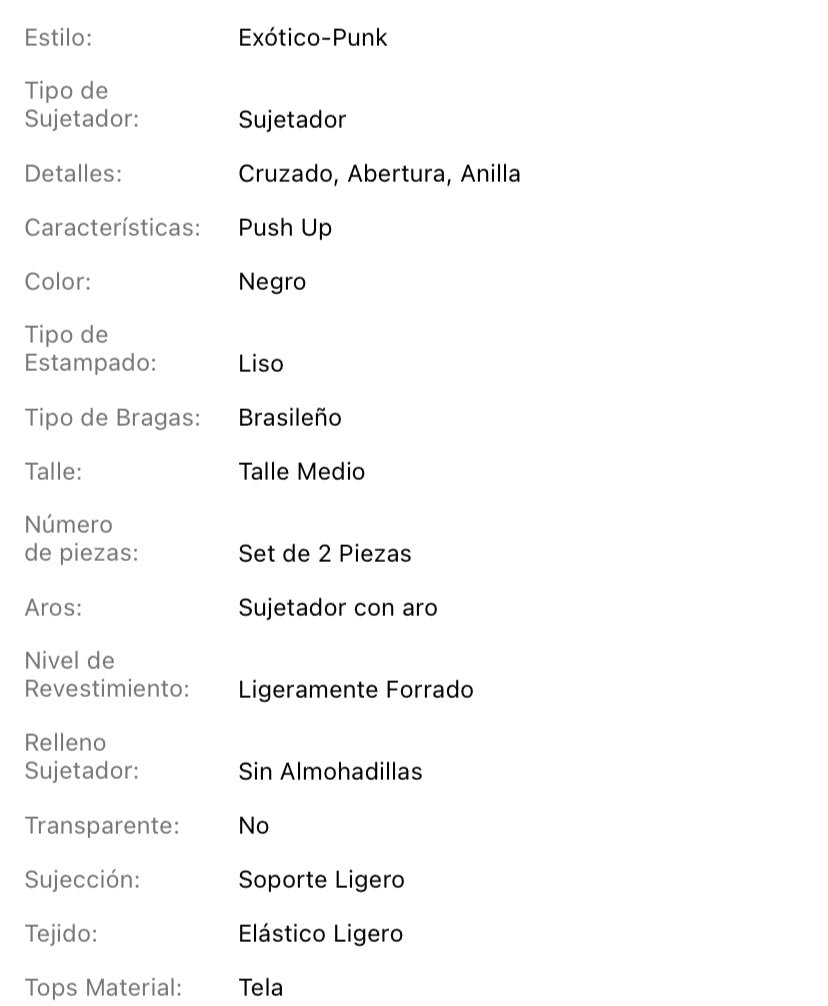Click the Características label

point(113,228)
